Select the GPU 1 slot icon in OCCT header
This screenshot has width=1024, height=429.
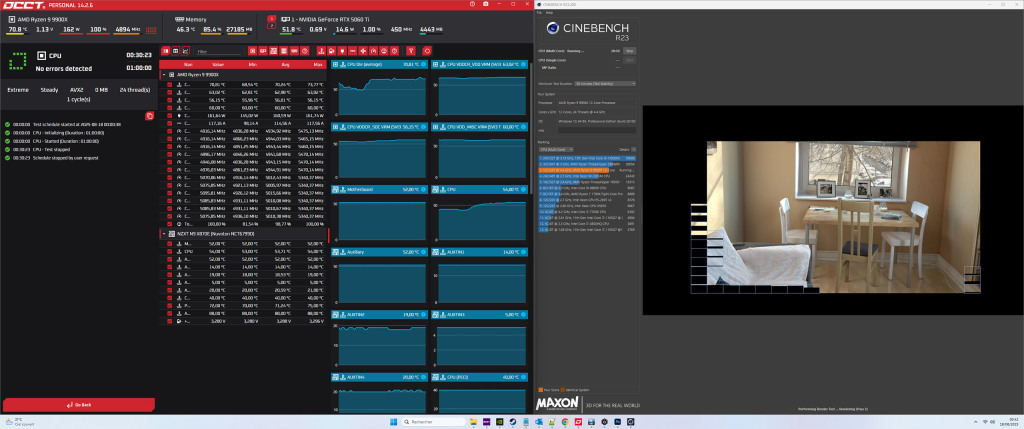point(271,19)
